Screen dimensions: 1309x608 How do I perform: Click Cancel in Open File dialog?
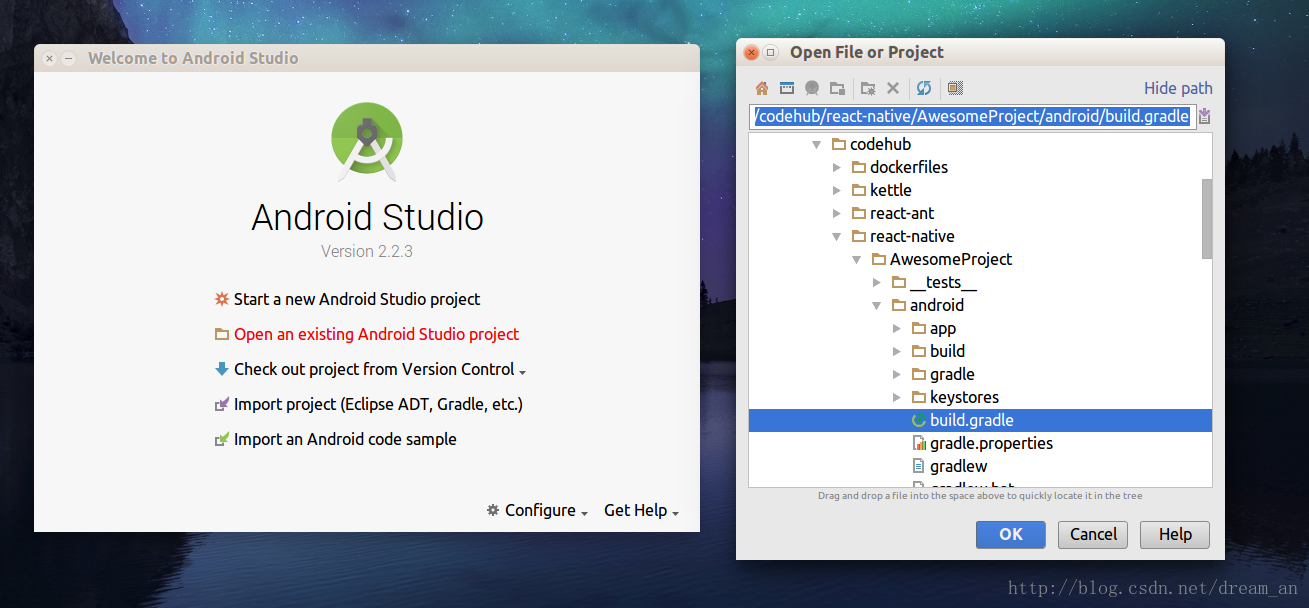click(1093, 534)
